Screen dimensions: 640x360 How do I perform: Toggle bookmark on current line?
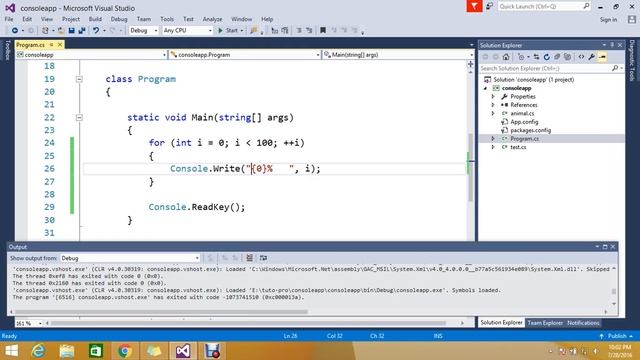(x=323, y=31)
